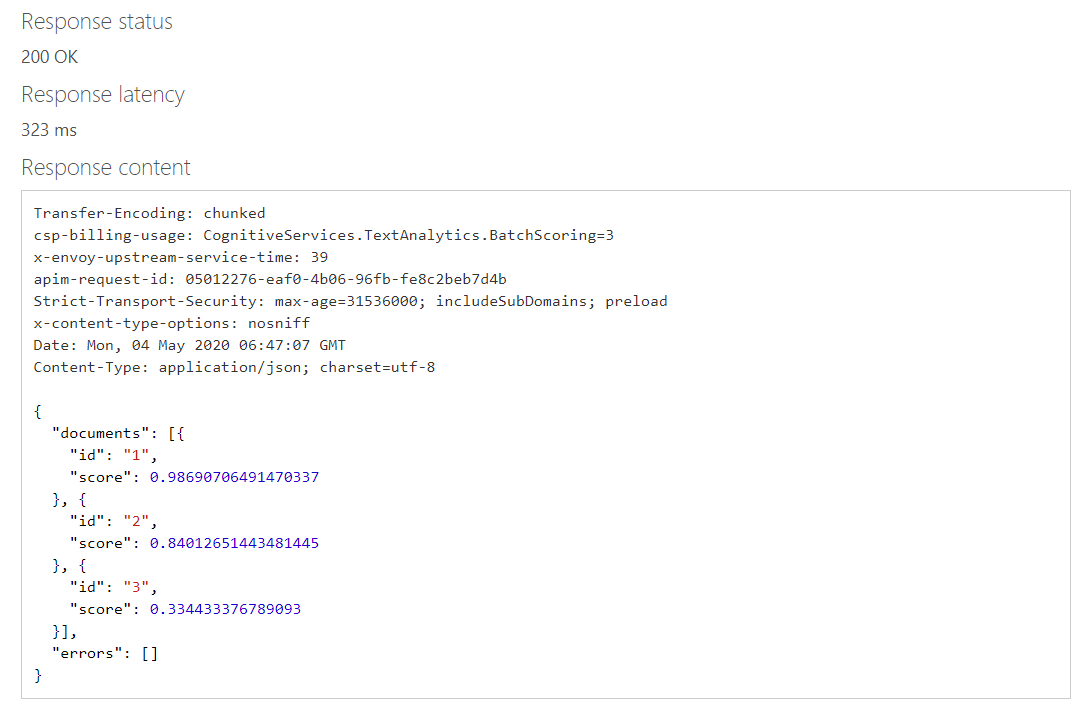Click the "documents" JSON key
The image size is (1088, 710).
tap(101, 433)
